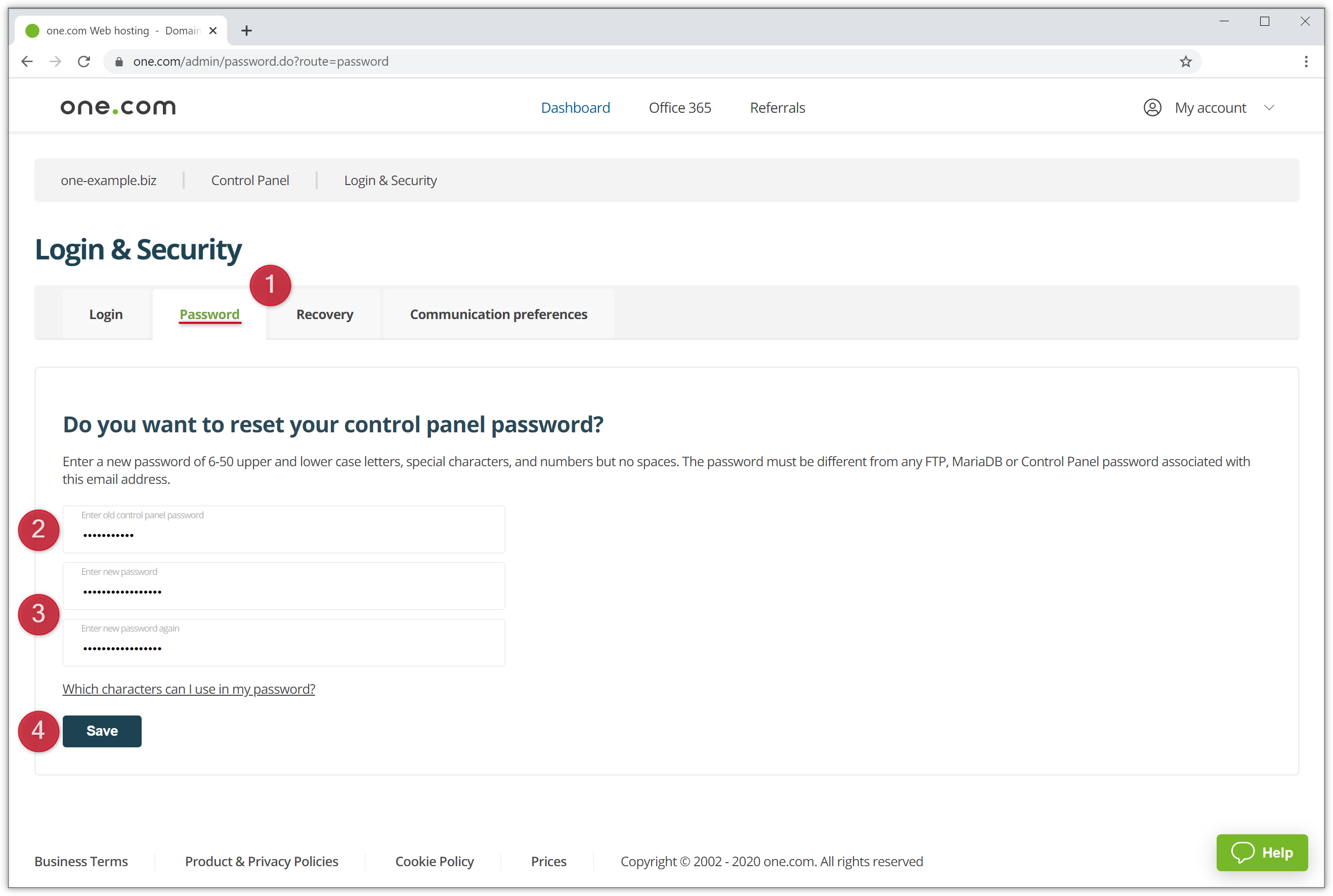1333x896 pixels.
Task: Click the My account icon
Action: click(x=1153, y=107)
